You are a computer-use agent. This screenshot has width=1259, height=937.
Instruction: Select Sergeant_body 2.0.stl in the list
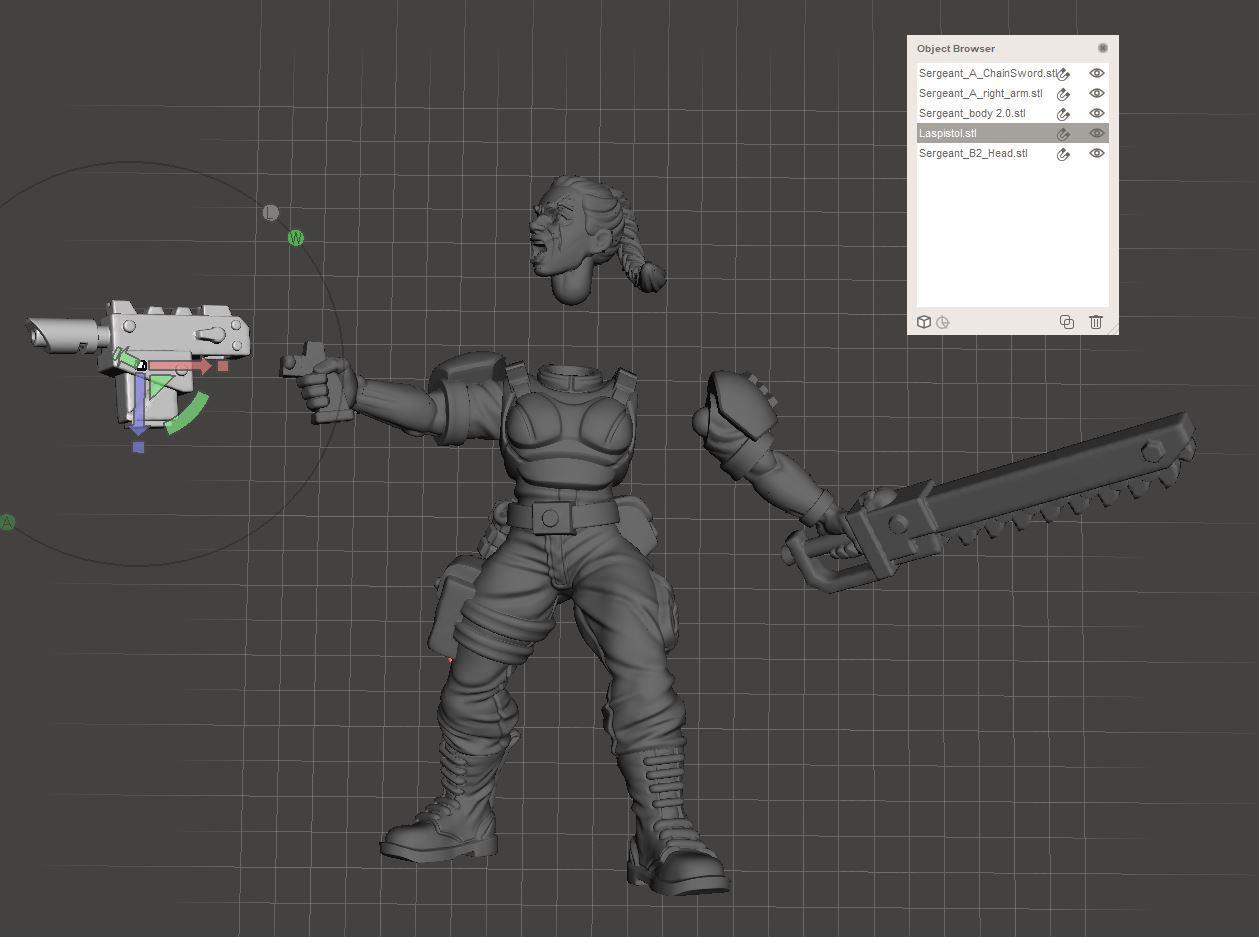point(971,113)
